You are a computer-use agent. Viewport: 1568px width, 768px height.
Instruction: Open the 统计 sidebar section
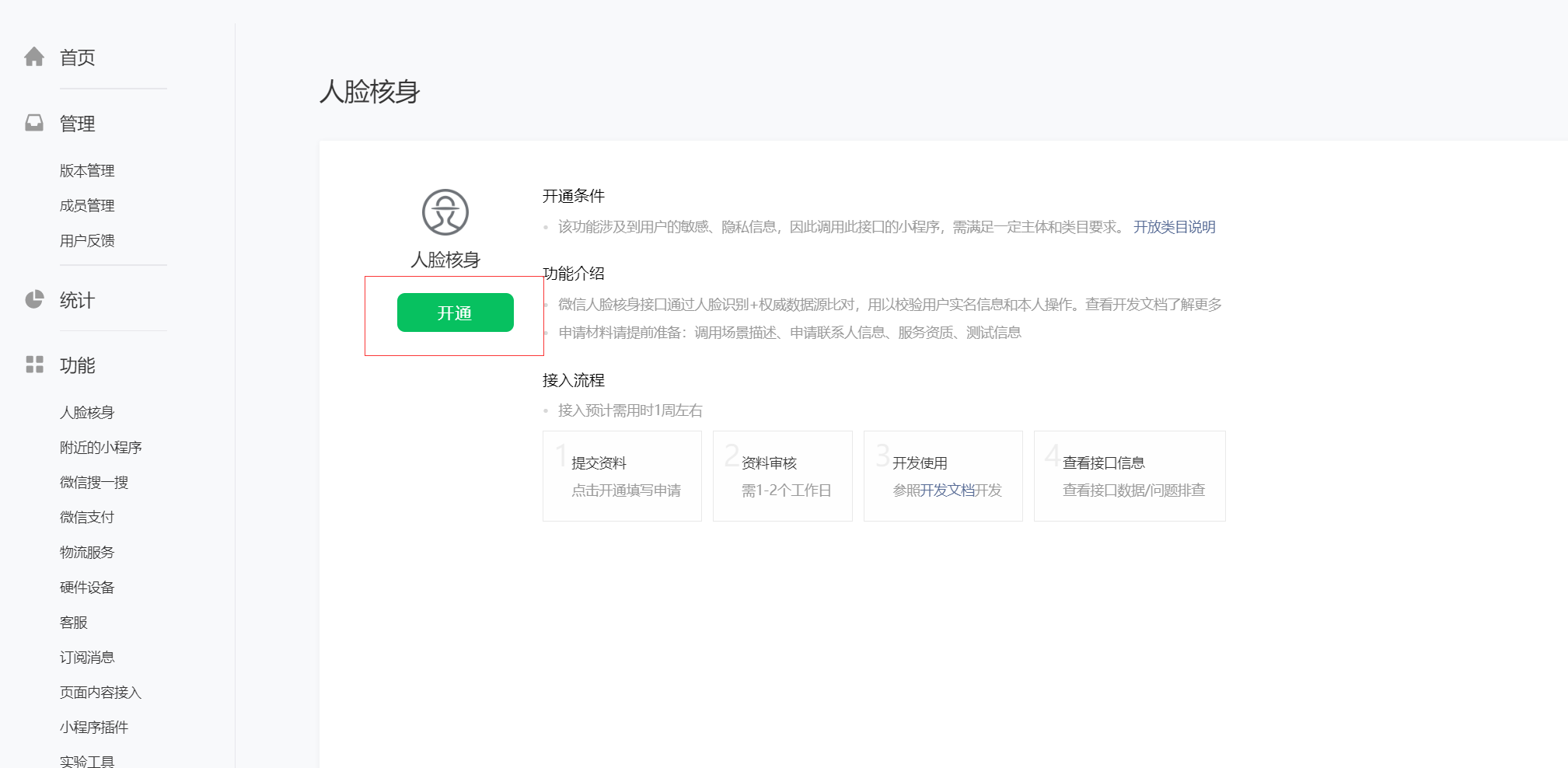coord(78,300)
